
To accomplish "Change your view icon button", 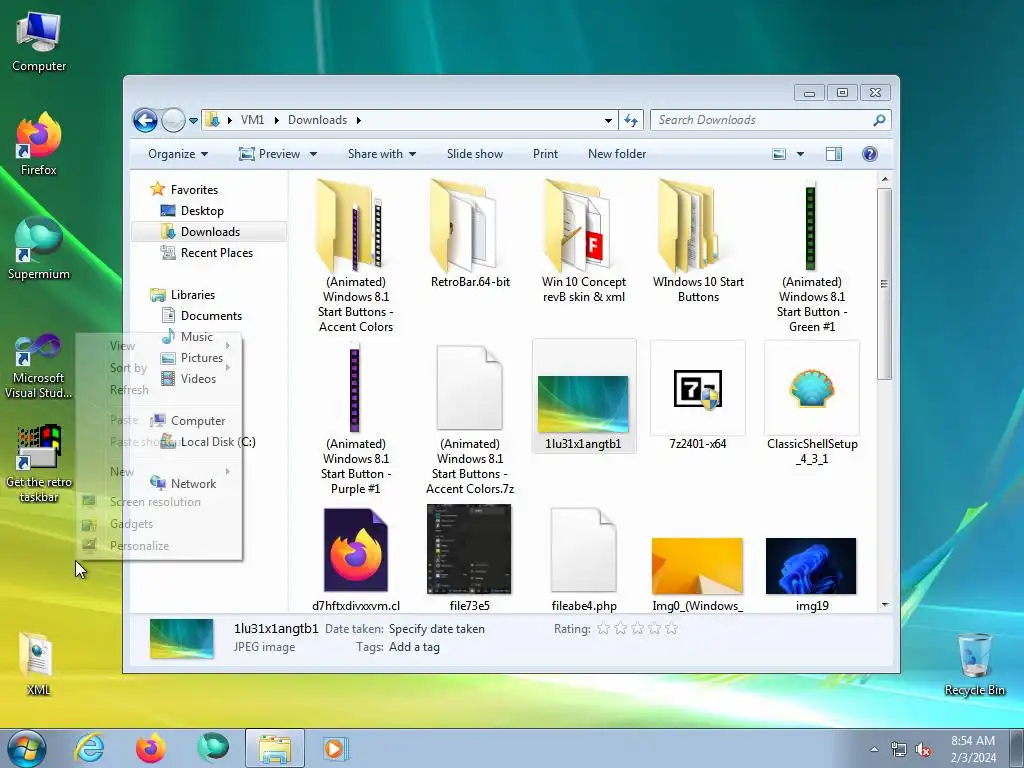I will click(779, 154).
